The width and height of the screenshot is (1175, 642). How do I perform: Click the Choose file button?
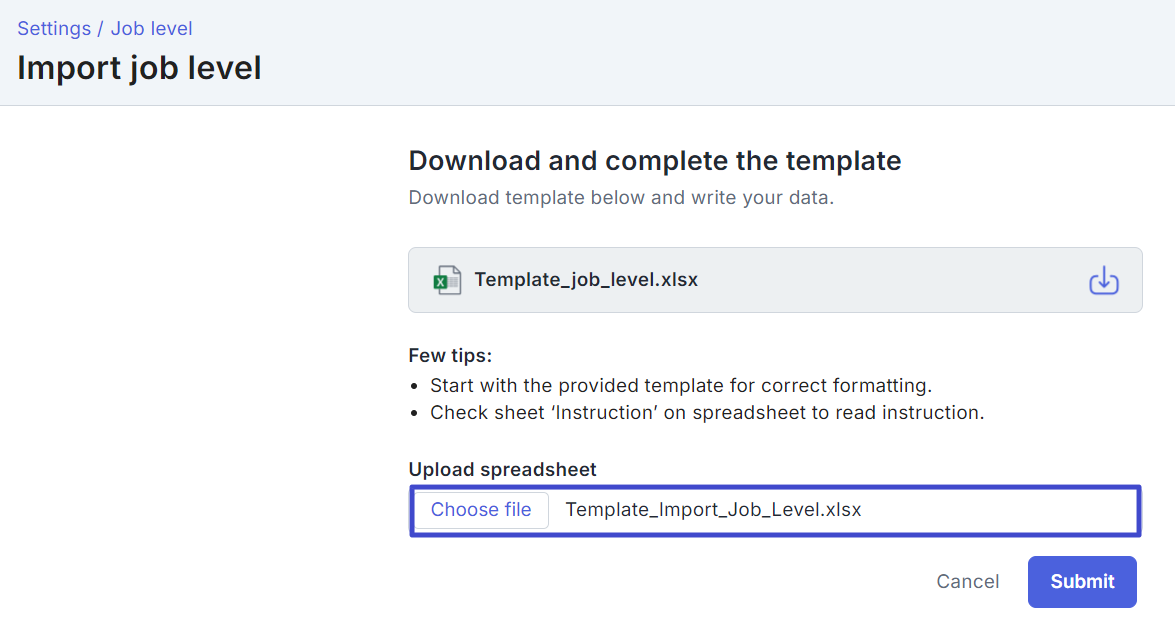tap(481, 510)
